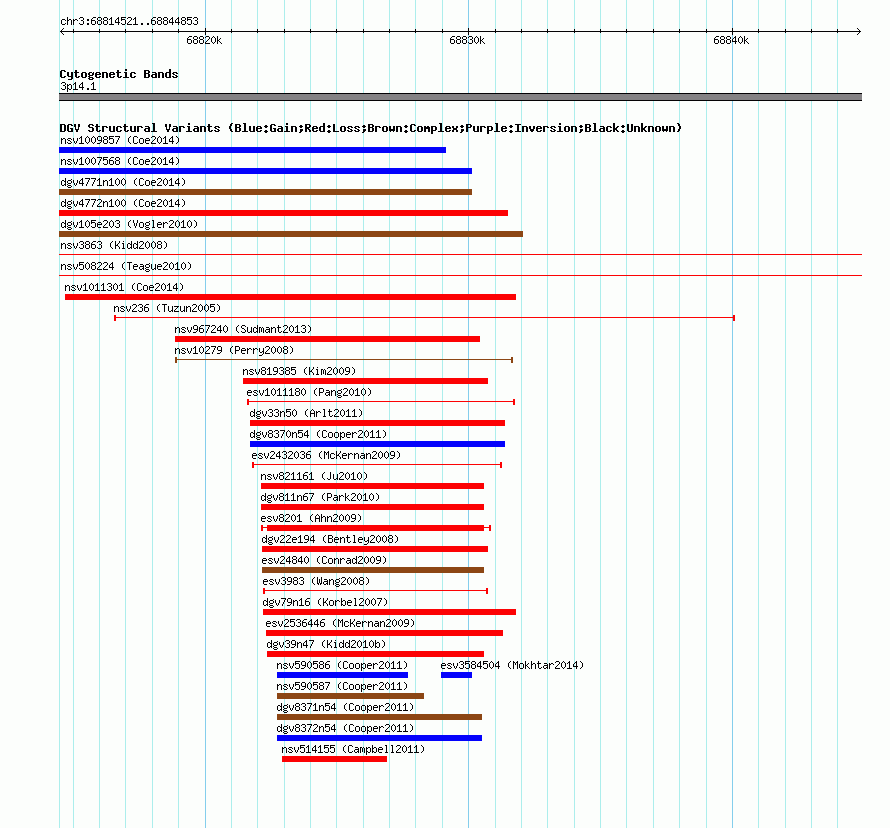This screenshot has height=828, width=890.
Task: Select the dgv8371n54 (Cooper2011) brown bar
Action: pyautogui.click(x=379, y=717)
